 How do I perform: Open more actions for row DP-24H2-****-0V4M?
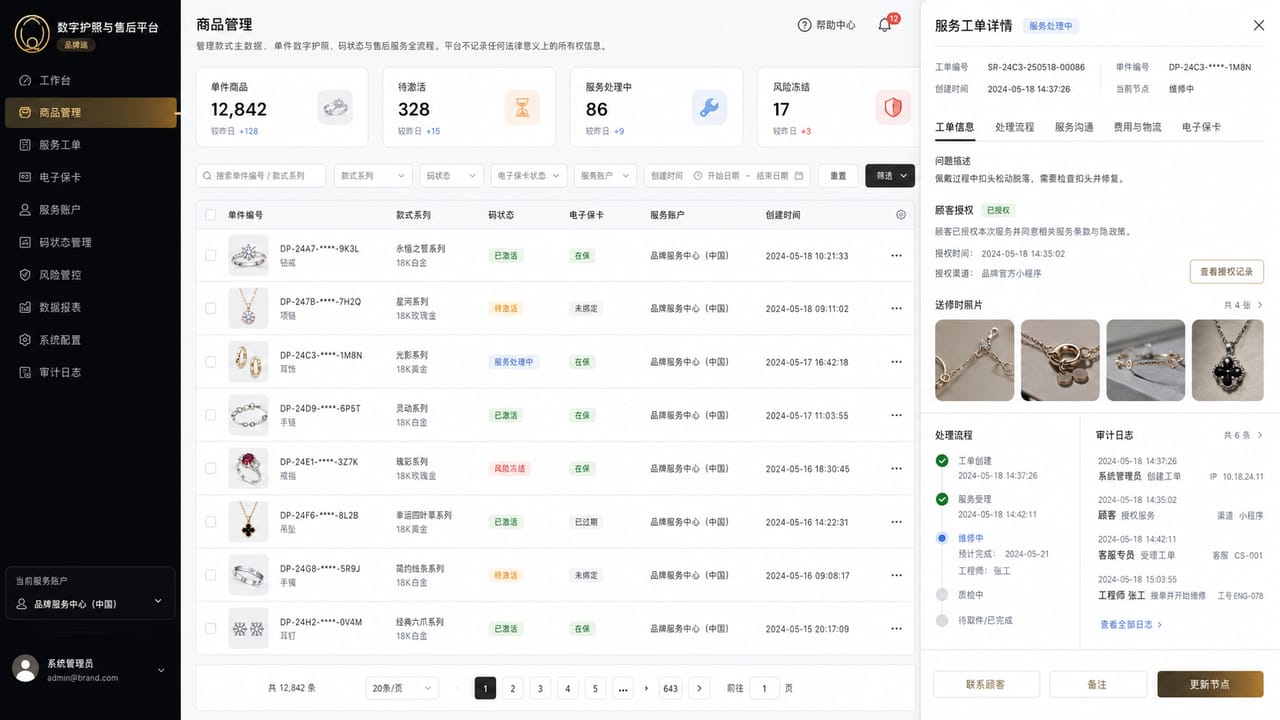pyautogui.click(x=896, y=629)
